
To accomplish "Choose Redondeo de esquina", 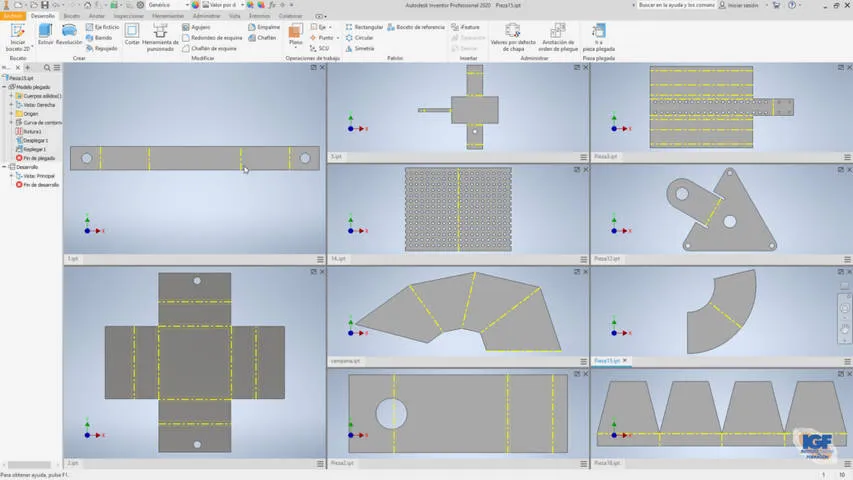I will pos(212,38).
